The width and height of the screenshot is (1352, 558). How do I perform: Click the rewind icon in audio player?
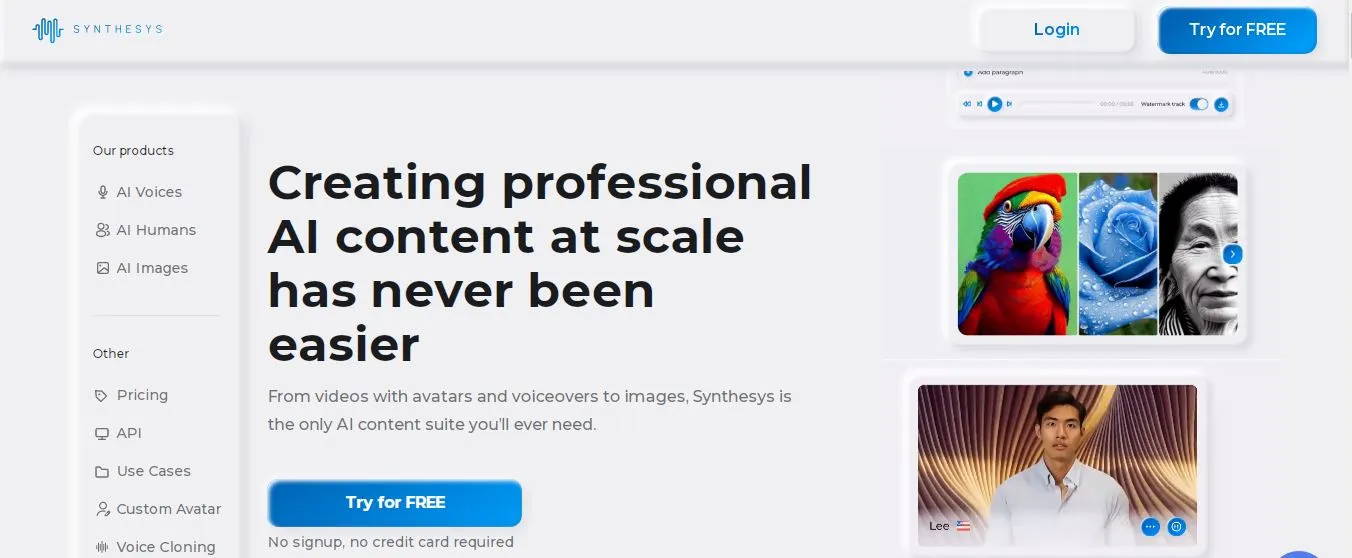[967, 104]
